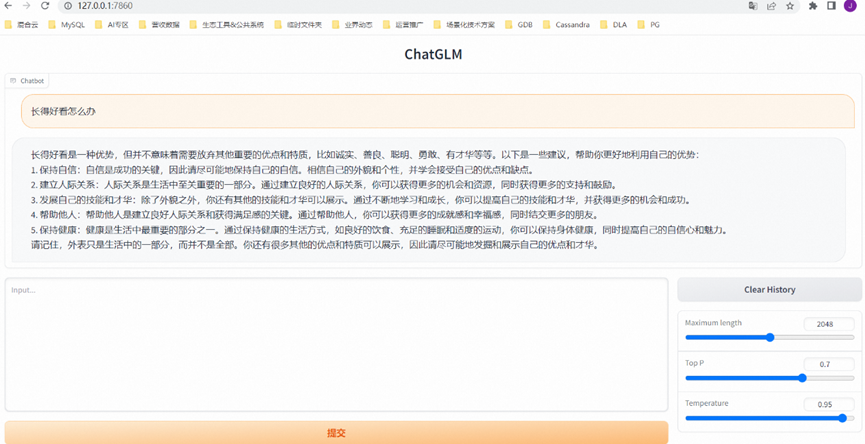
Task: Focus the Input... chat text area
Action: [x=337, y=345]
